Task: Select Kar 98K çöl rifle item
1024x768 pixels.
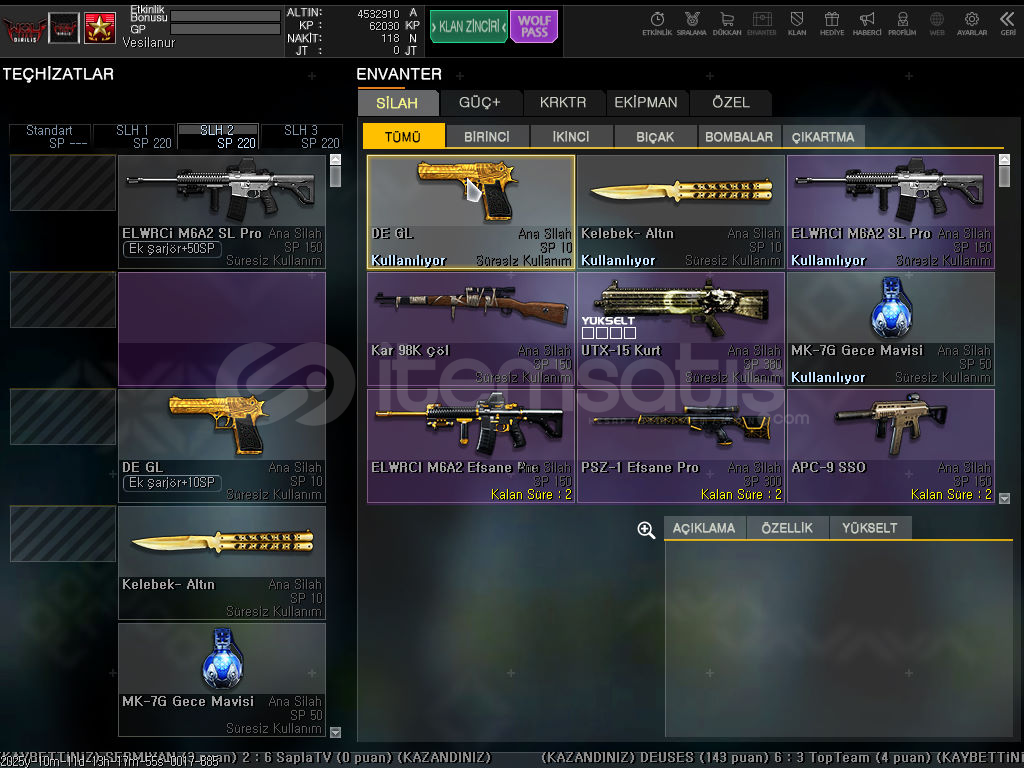Action: point(471,329)
